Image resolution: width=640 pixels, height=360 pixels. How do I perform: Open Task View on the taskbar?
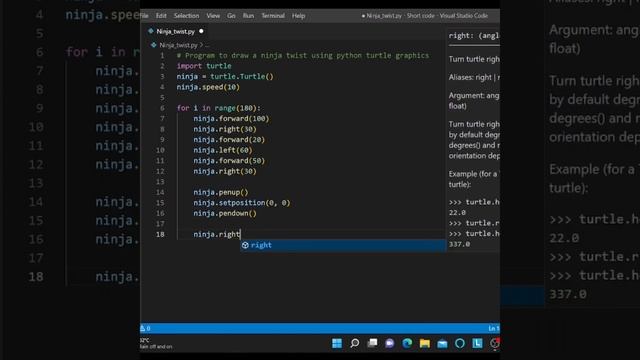(x=372, y=343)
